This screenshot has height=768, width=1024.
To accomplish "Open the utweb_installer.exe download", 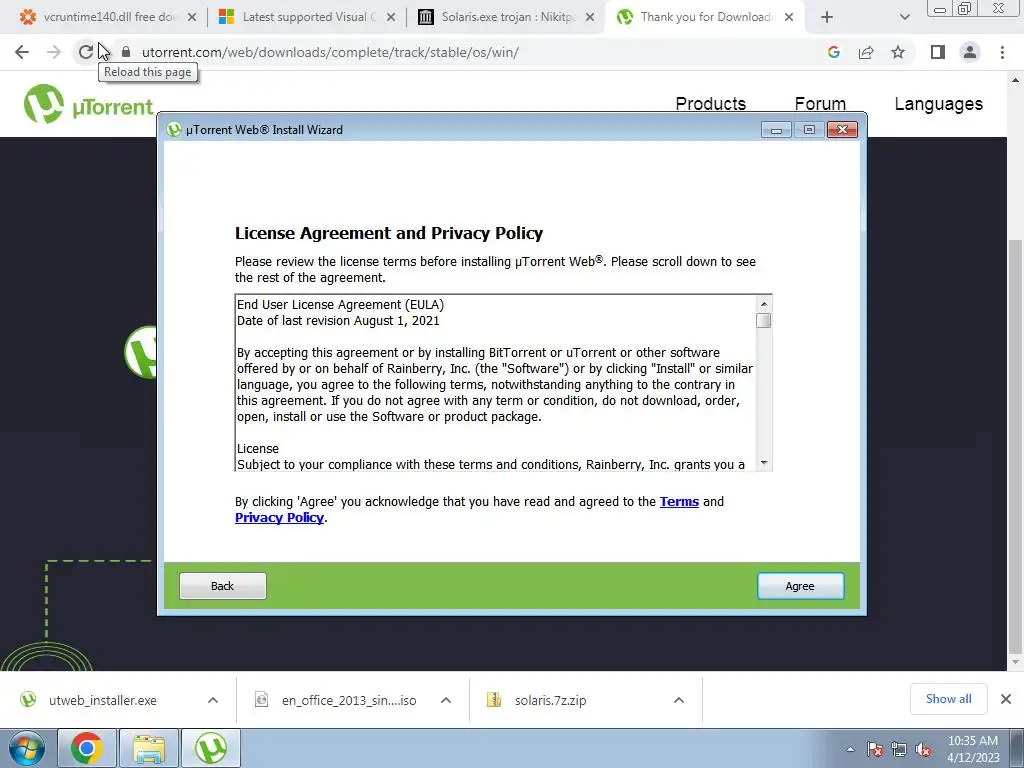I will click(103, 700).
